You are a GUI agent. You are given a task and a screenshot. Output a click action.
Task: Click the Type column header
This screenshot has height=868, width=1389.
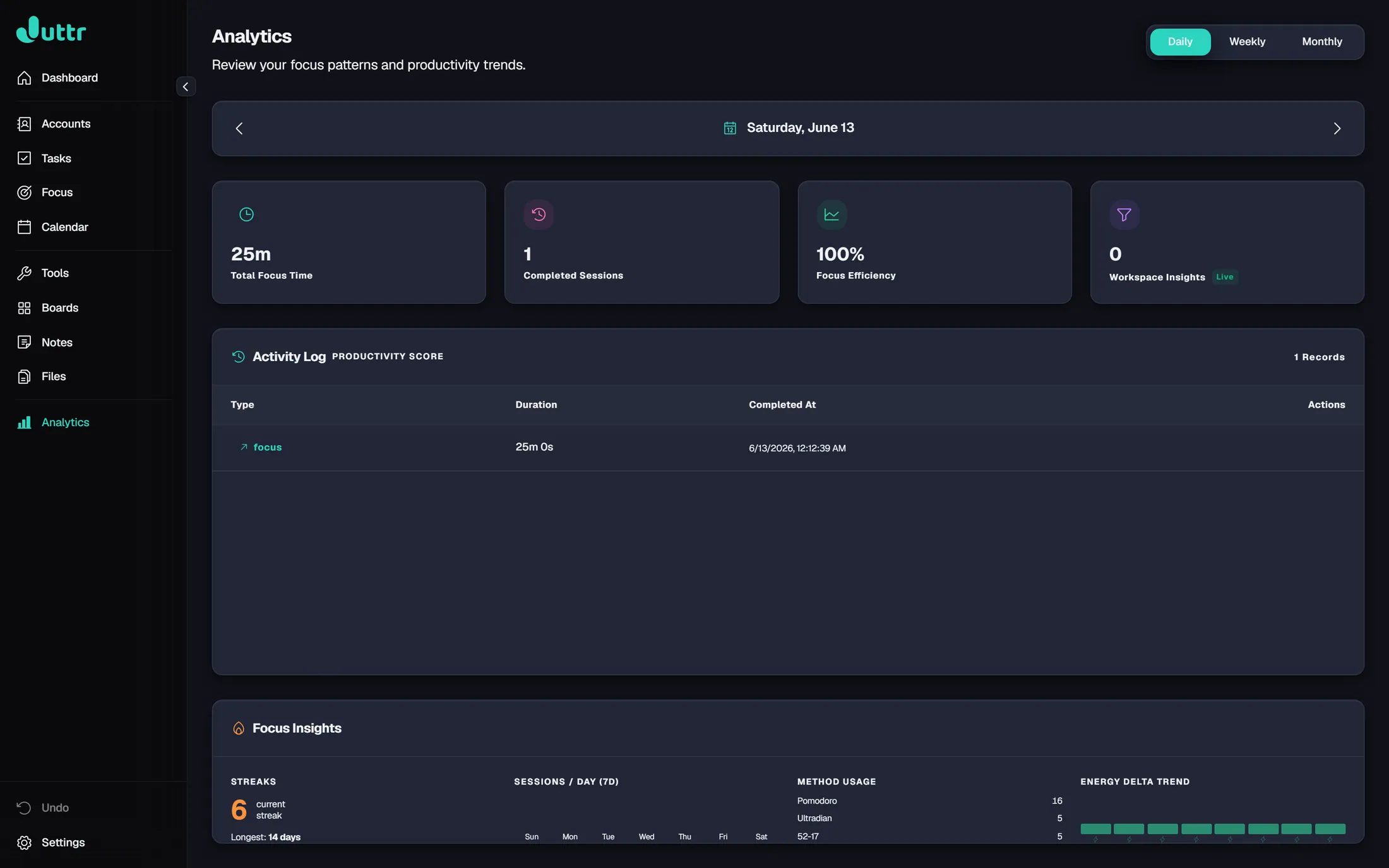[x=242, y=405]
